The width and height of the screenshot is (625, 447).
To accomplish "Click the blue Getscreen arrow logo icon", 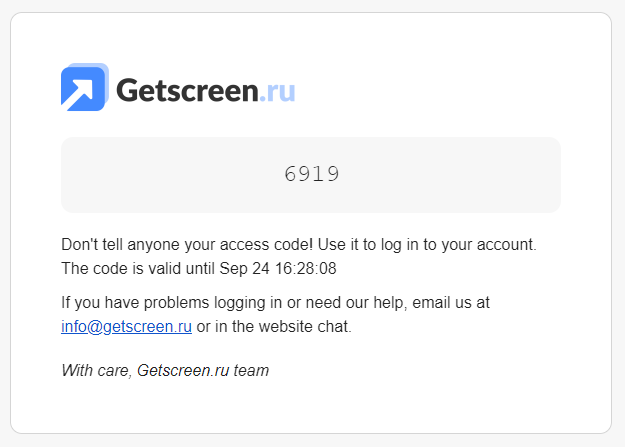I will click(85, 87).
